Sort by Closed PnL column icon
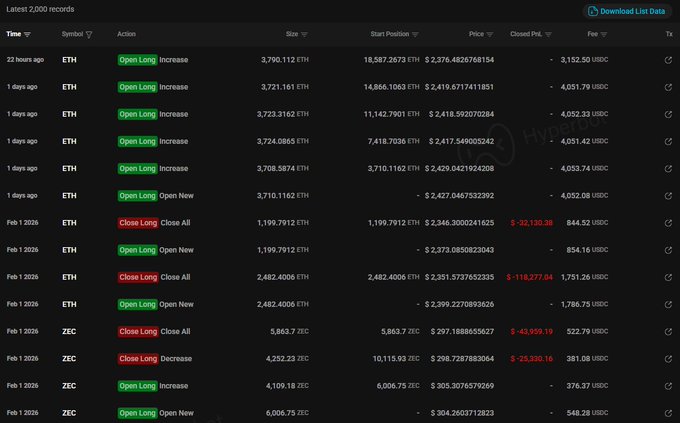The height and width of the screenshot is (423, 680). [x=548, y=34]
